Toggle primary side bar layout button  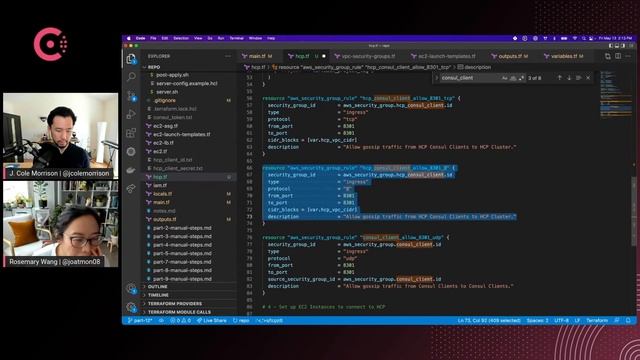tap(611, 46)
